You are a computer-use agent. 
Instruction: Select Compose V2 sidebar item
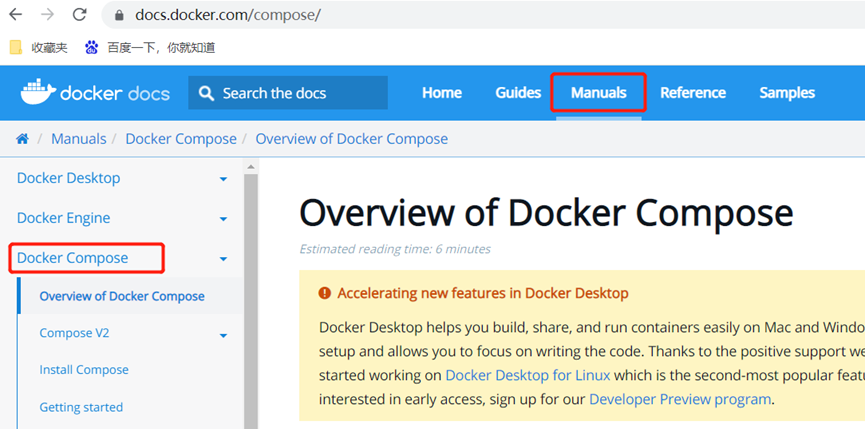click(x=74, y=333)
